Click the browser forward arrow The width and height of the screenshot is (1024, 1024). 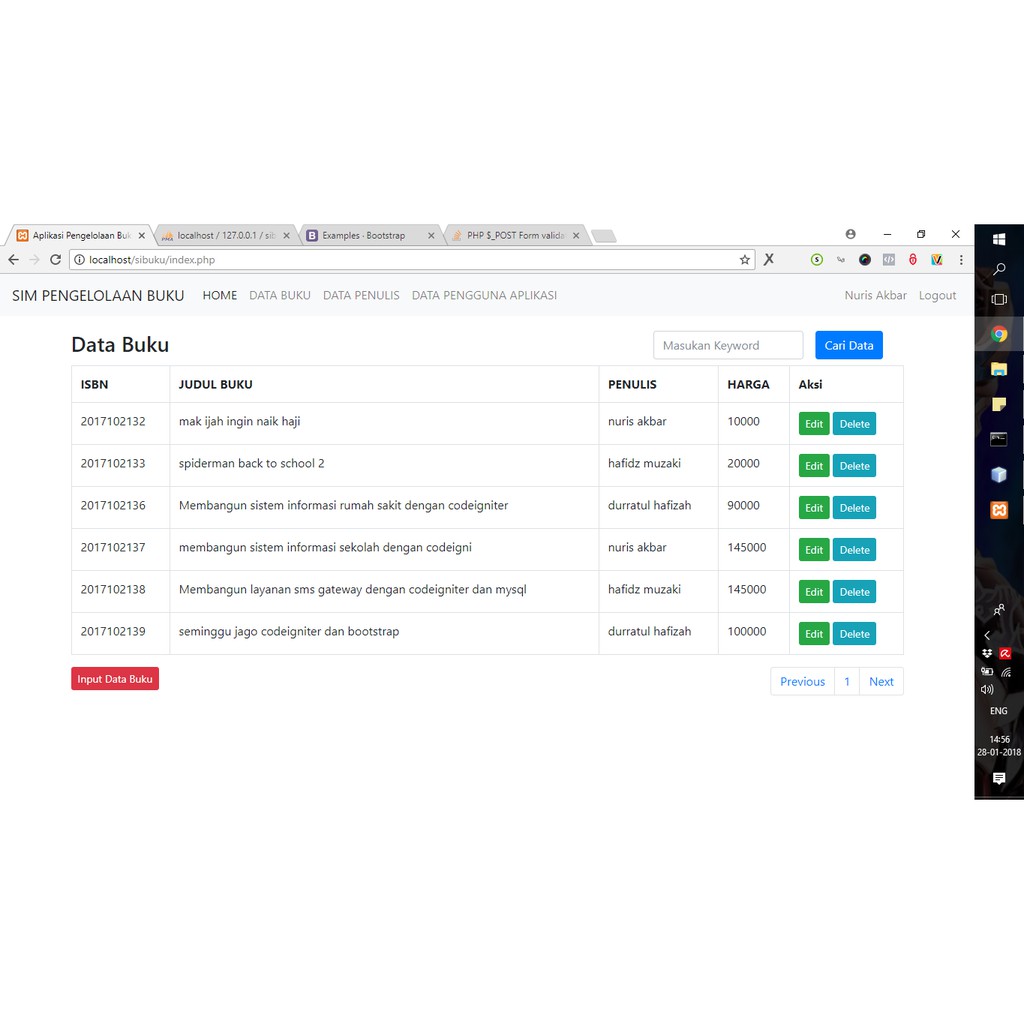point(35,260)
